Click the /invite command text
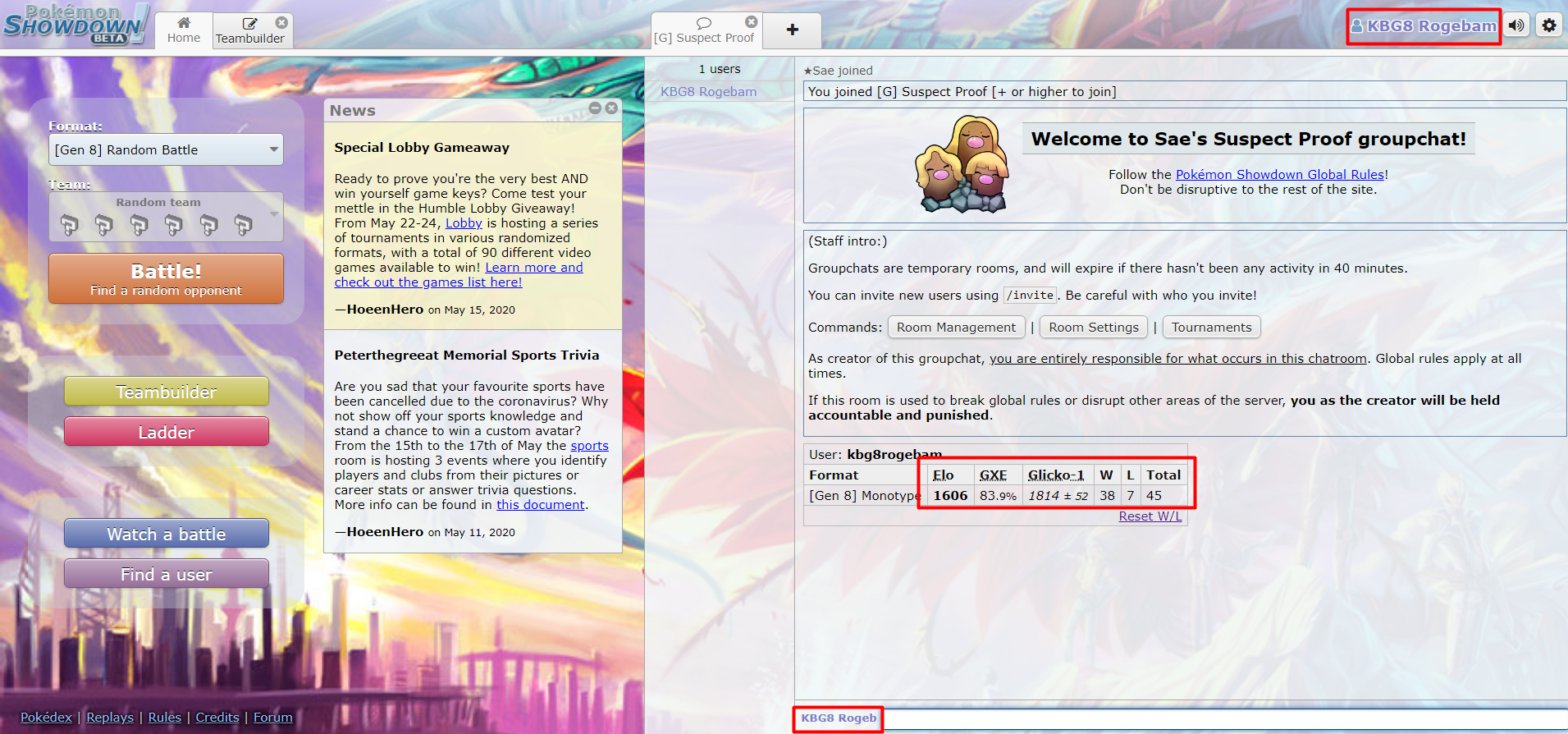This screenshot has width=1568, height=734. click(x=1031, y=296)
